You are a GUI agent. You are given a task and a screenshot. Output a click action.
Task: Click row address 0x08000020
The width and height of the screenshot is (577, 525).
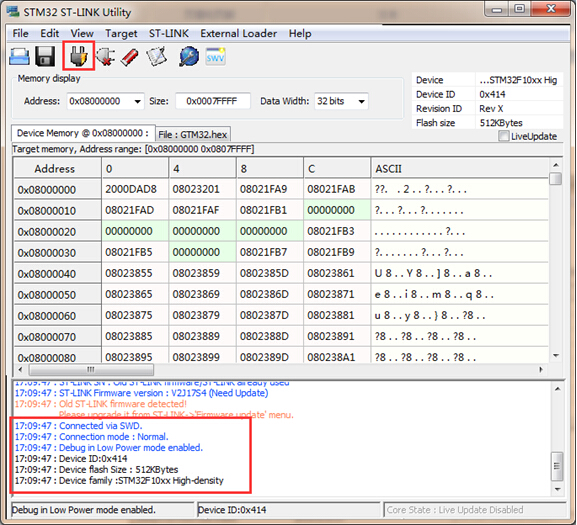[x=57, y=231]
